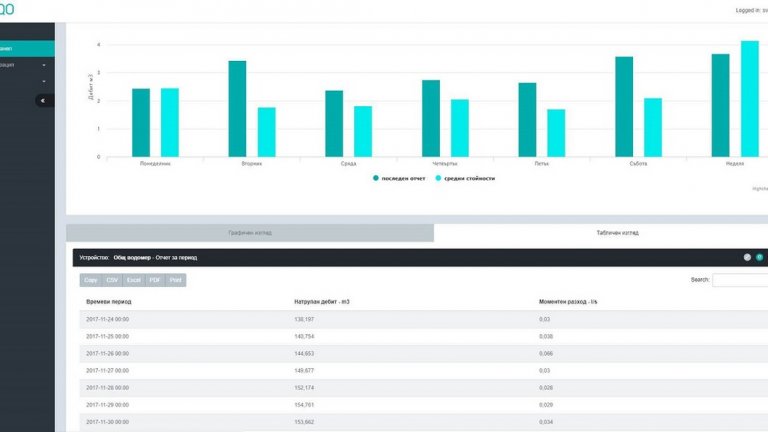The image size is (768, 432).
Task: Click the tall Вторник dark teal bar
Action: (x=237, y=108)
